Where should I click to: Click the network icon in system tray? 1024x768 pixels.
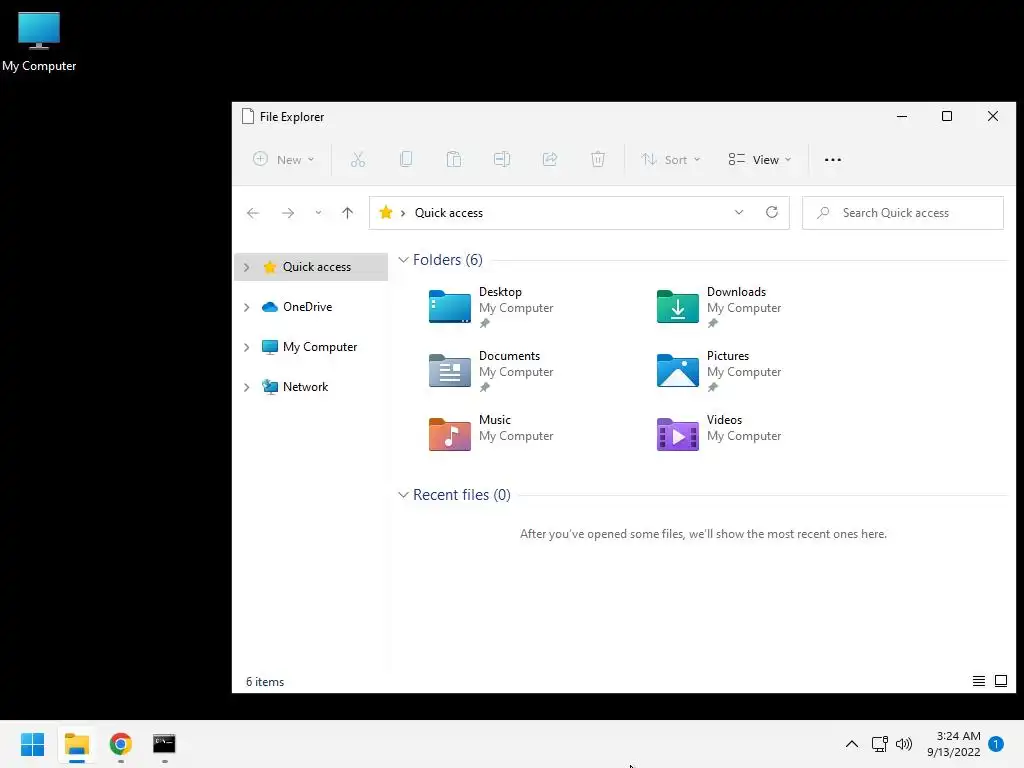[880, 744]
